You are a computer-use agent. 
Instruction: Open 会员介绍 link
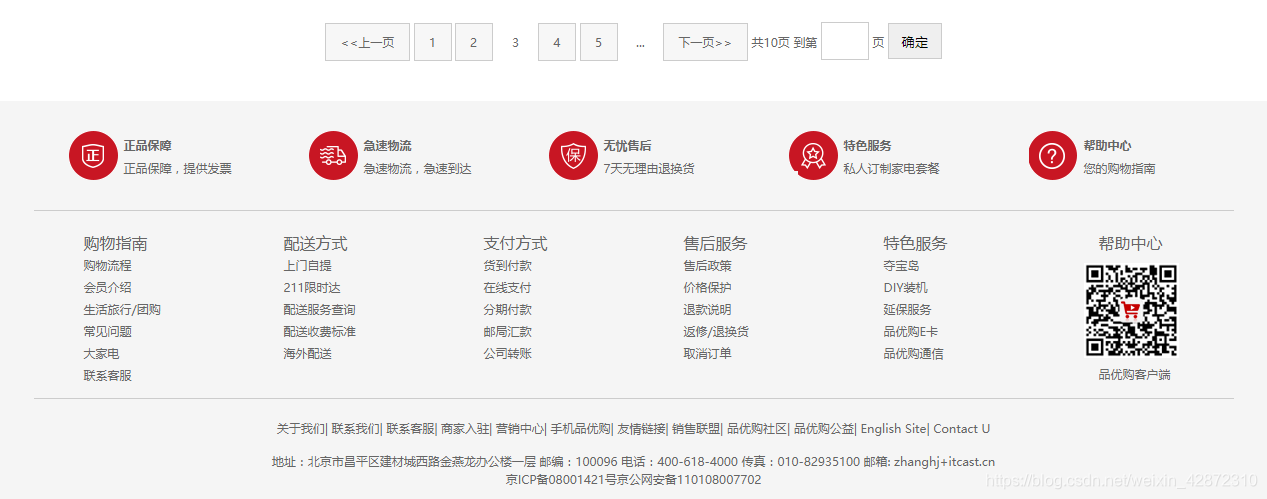pyautogui.click(x=107, y=288)
